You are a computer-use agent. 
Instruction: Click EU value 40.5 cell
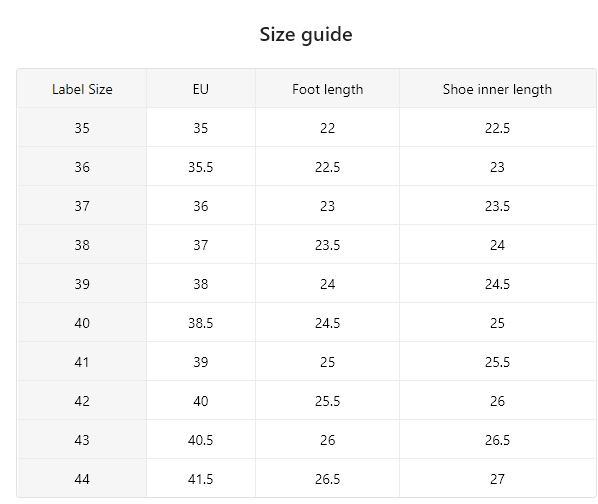click(x=201, y=440)
